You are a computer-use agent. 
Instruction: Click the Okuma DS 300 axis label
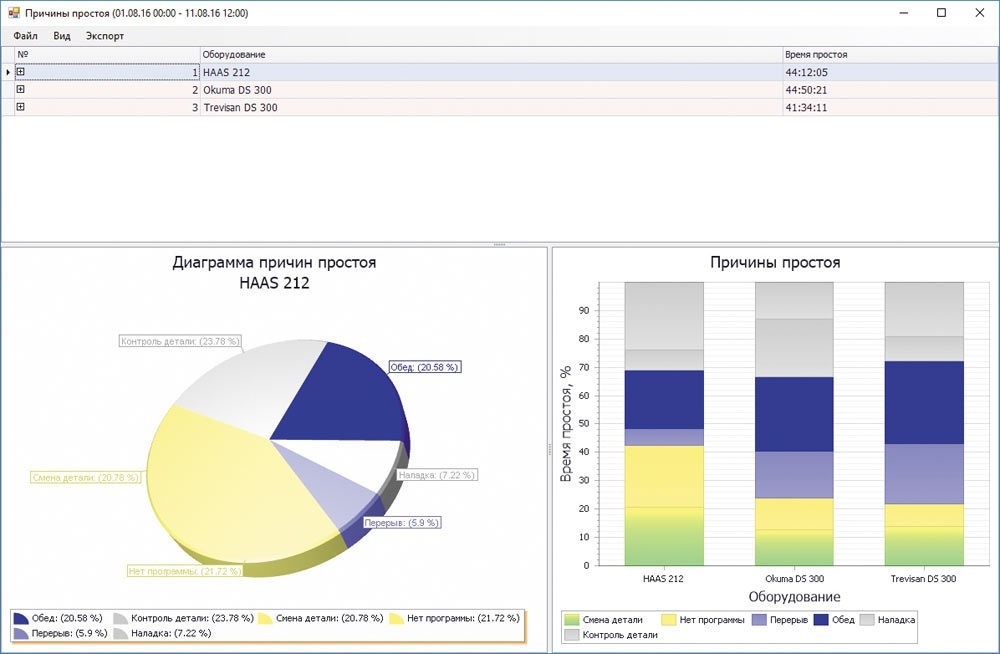click(x=794, y=579)
